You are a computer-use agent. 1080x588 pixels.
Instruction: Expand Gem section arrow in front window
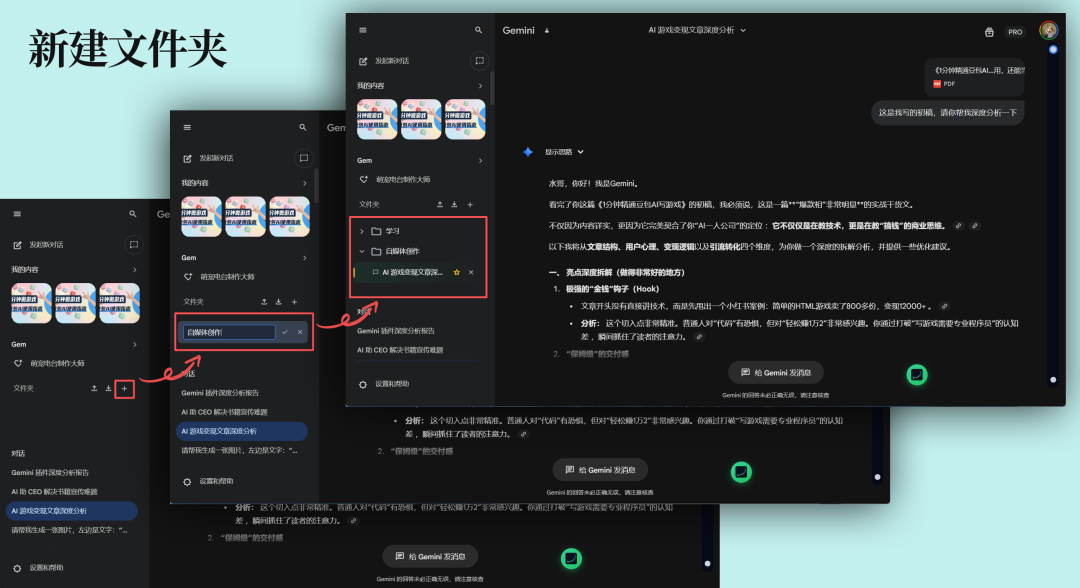click(480, 160)
